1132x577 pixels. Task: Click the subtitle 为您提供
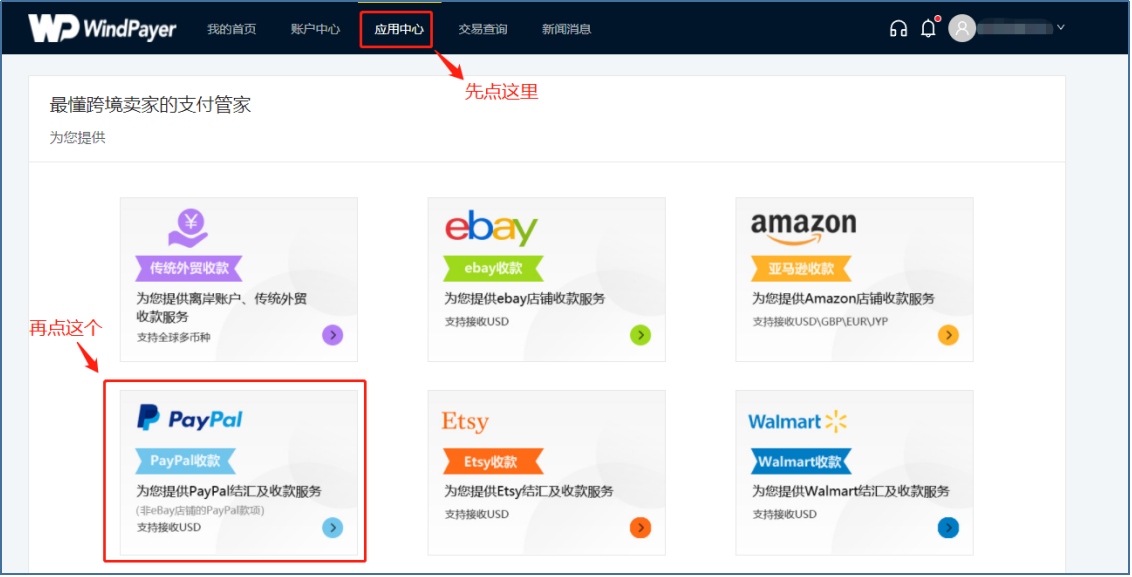click(x=77, y=137)
